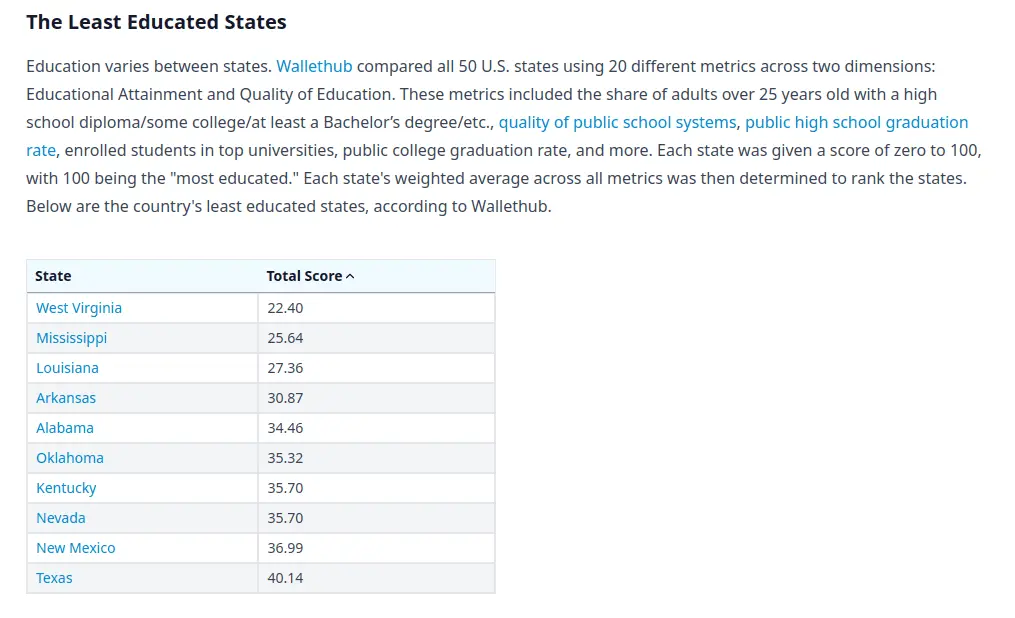Click the Total Score sort arrow icon

[350, 277]
